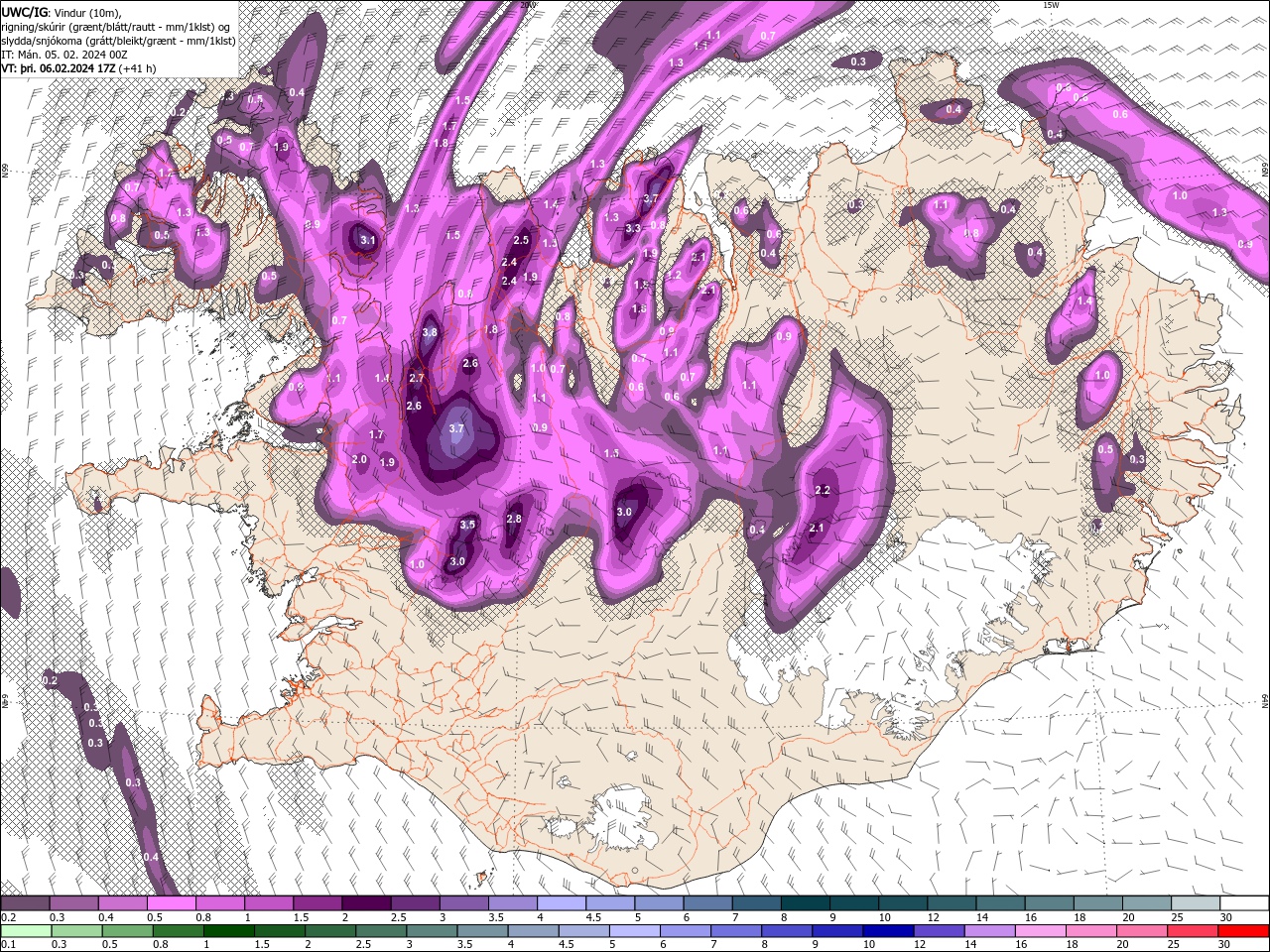Click the 3.3 snowfall value on the map
Screen dimensions: 1270x952
pyautogui.click(x=633, y=228)
